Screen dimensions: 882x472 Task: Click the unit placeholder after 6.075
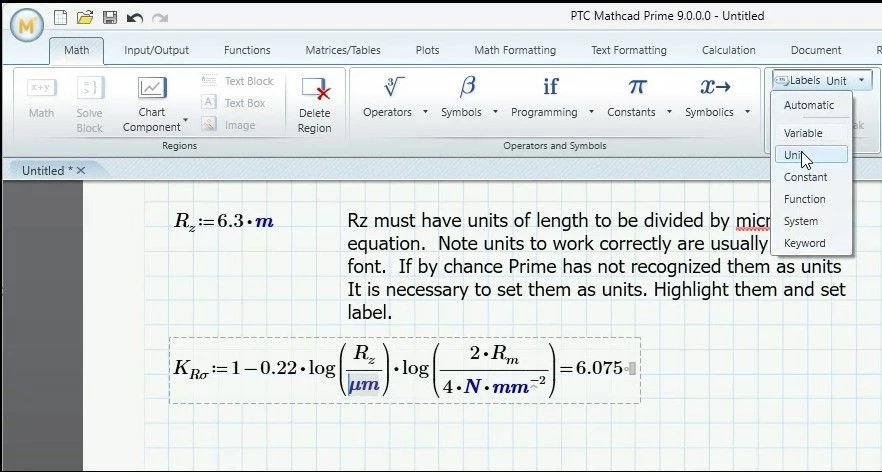(632, 369)
